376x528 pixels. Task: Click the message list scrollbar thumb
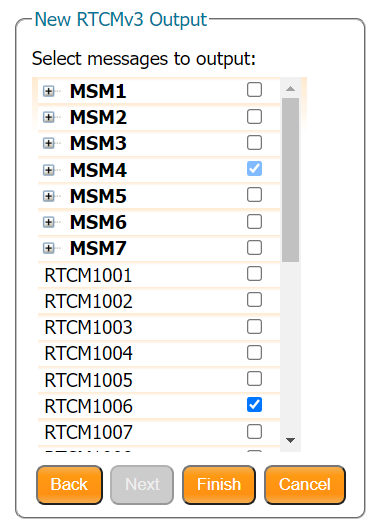pyautogui.click(x=291, y=180)
